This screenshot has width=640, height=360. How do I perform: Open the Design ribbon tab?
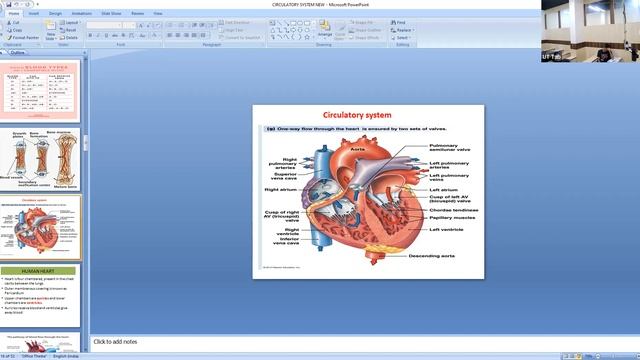click(55, 13)
